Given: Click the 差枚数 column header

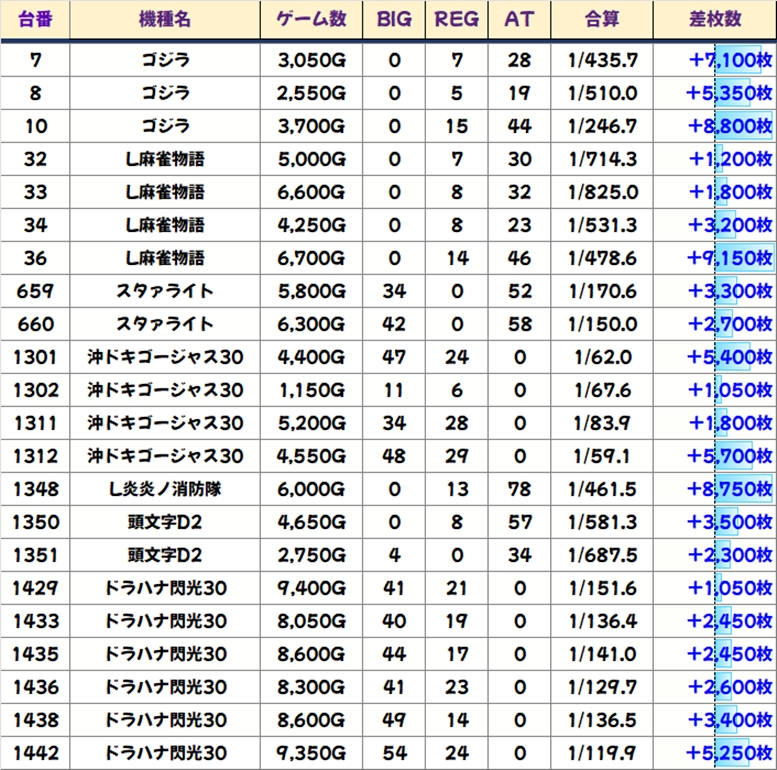Looking at the screenshot, I should [715, 19].
